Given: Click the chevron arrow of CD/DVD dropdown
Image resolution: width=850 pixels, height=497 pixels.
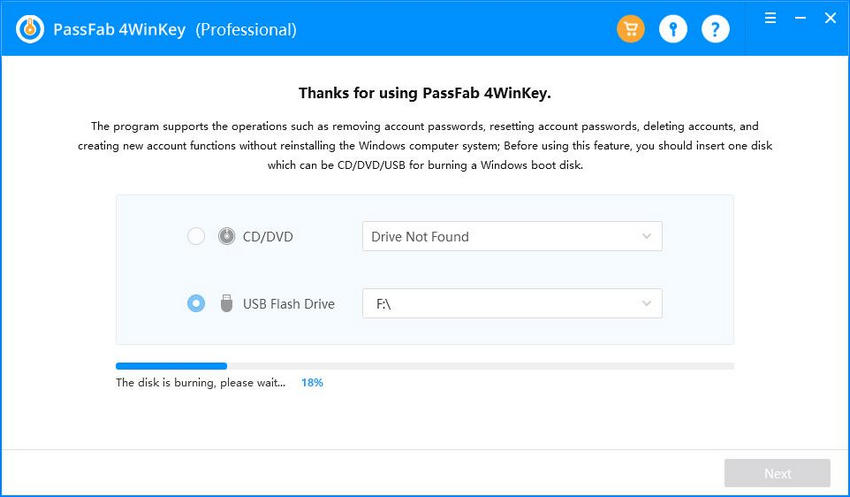Looking at the screenshot, I should point(646,236).
